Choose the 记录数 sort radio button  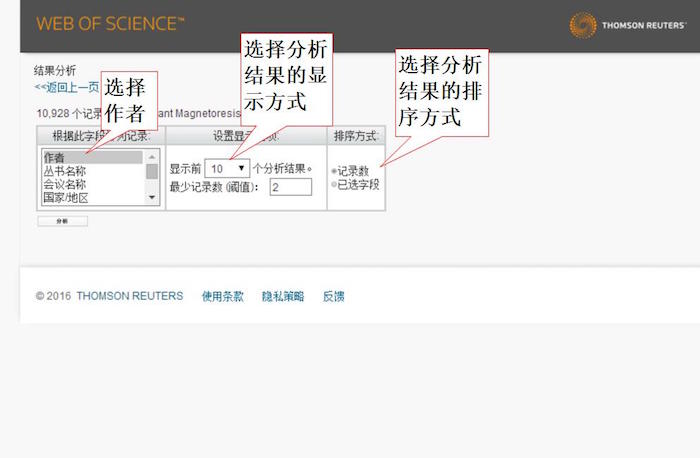334,171
